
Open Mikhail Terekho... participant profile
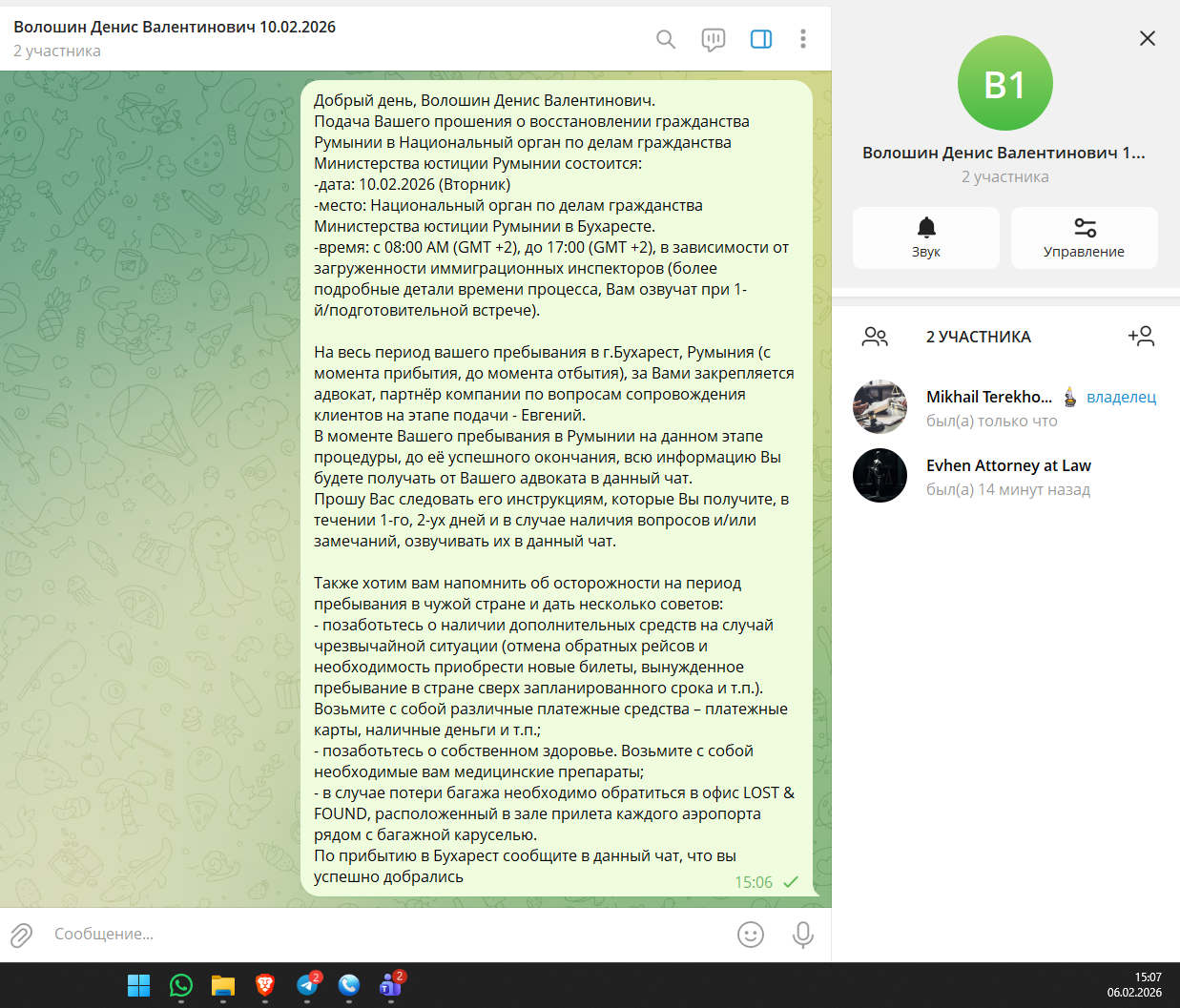pos(1004,407)
